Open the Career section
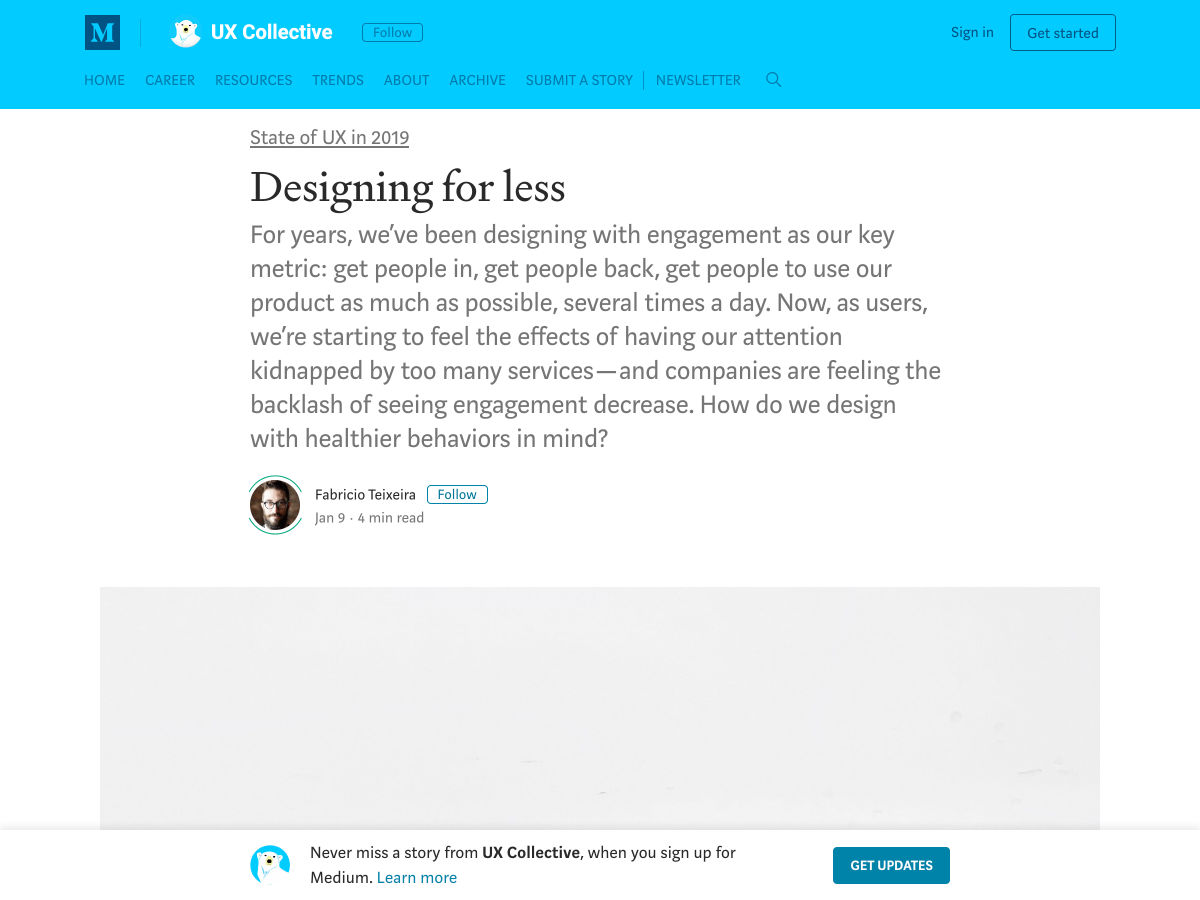1200x900 pixels. coord(170,80)
